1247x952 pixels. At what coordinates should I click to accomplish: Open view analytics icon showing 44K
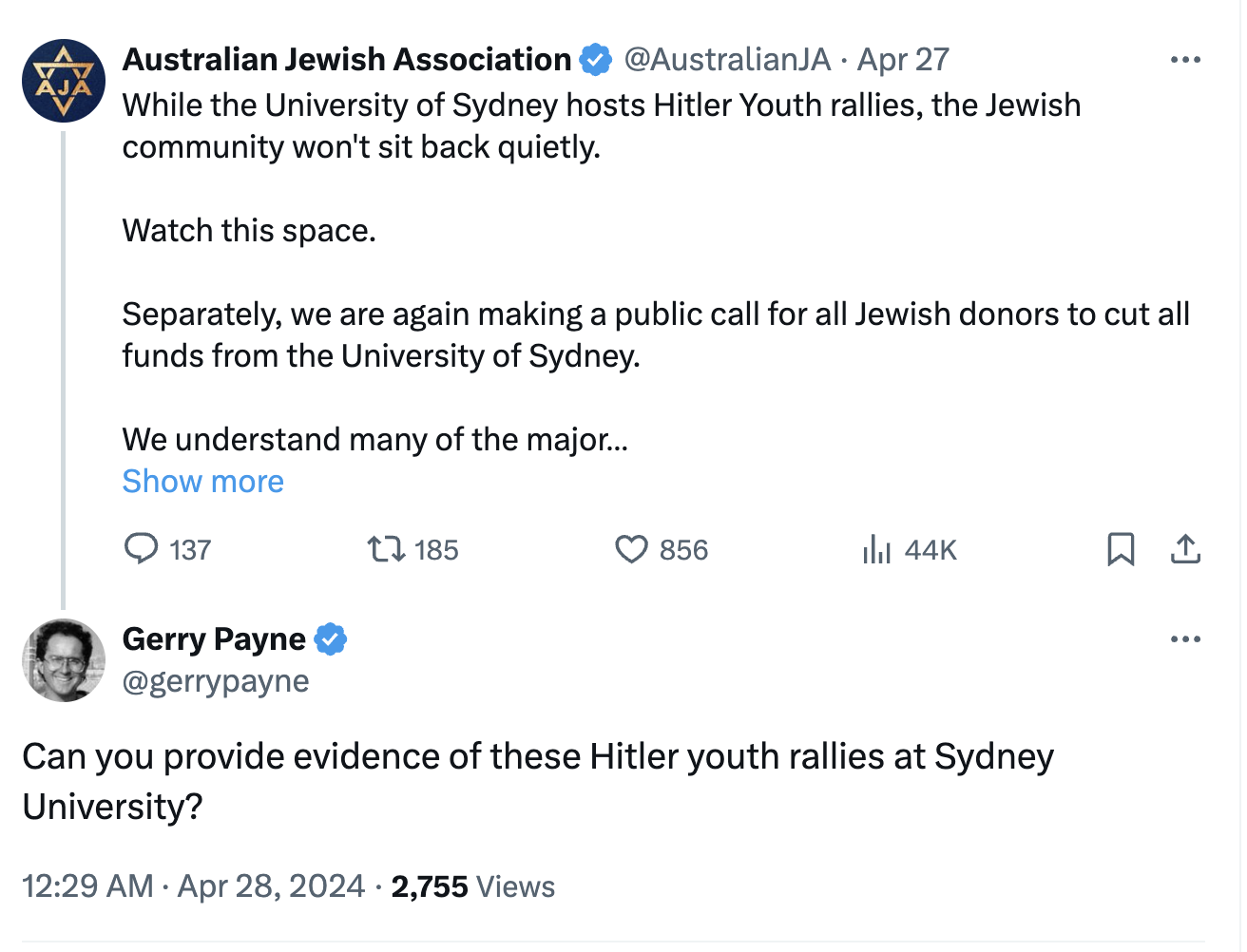pyautogui.click(x=876, y=549)
